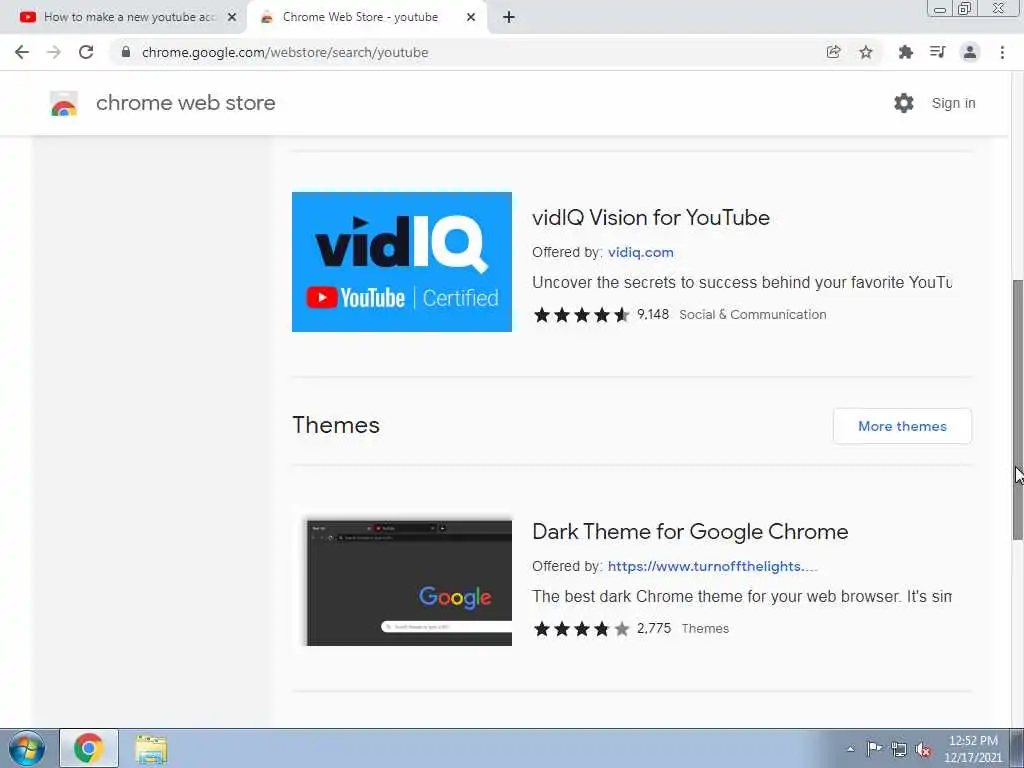This screenshot has width=1024, height=768.
Task: Open the share page icon
Action: click(833, 52)
